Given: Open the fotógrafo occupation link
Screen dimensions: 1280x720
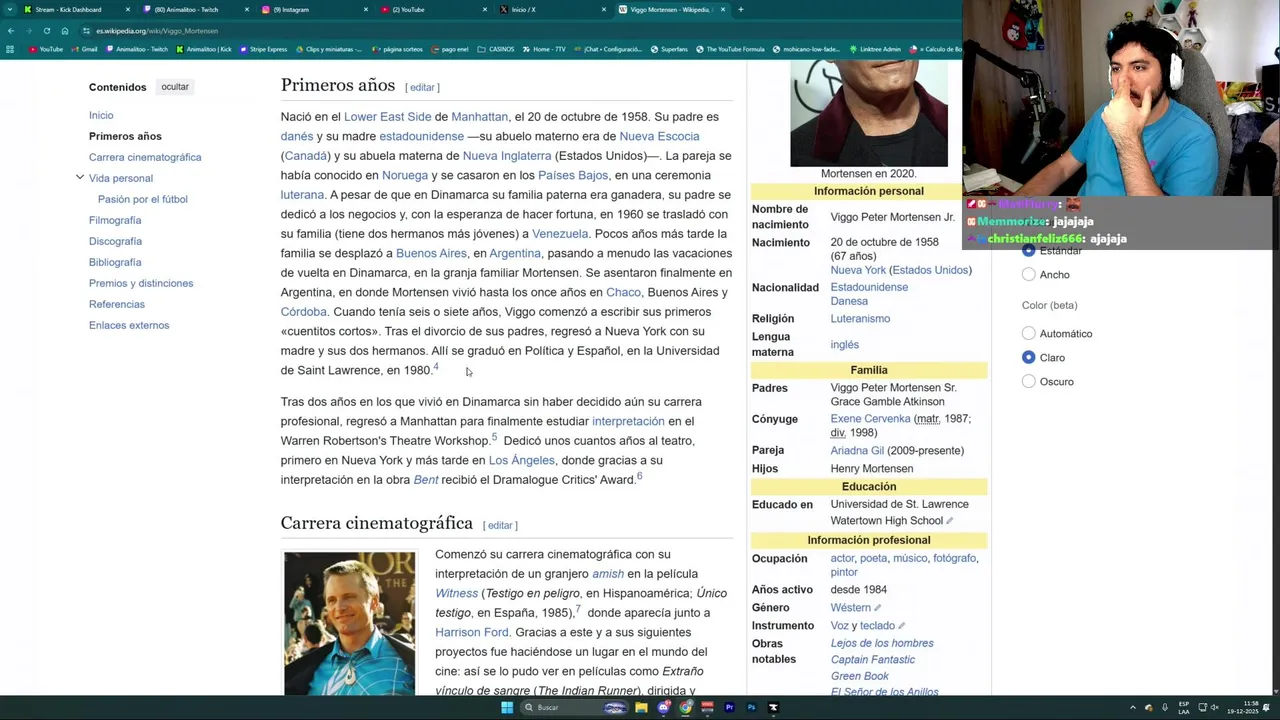Looking at the screenshot, I should point(954,558).
